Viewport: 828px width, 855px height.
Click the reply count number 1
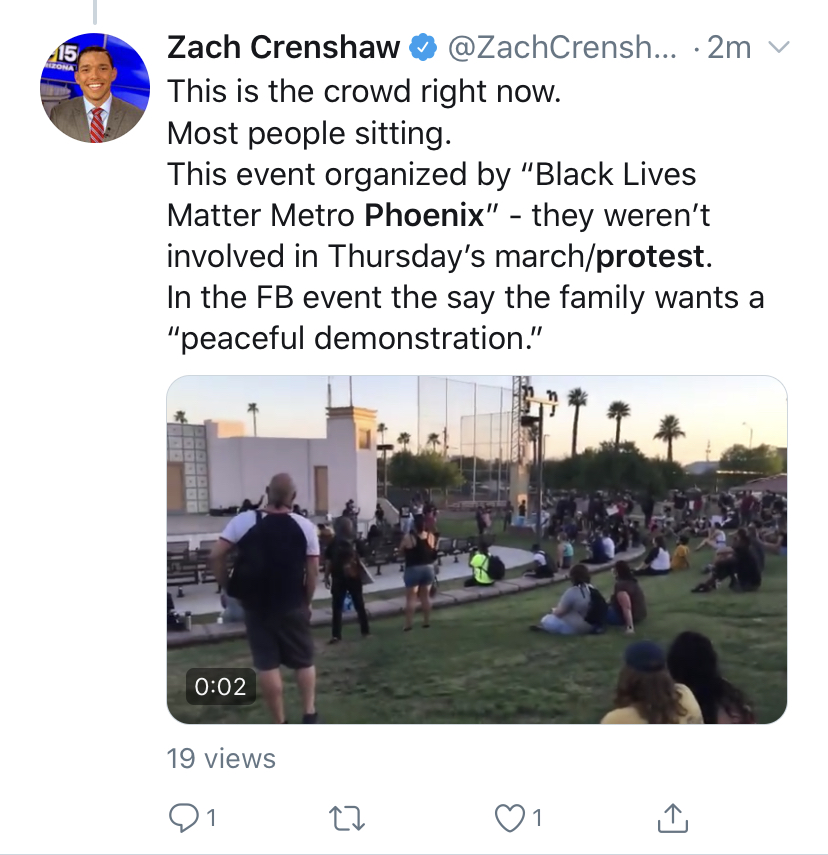212,818
